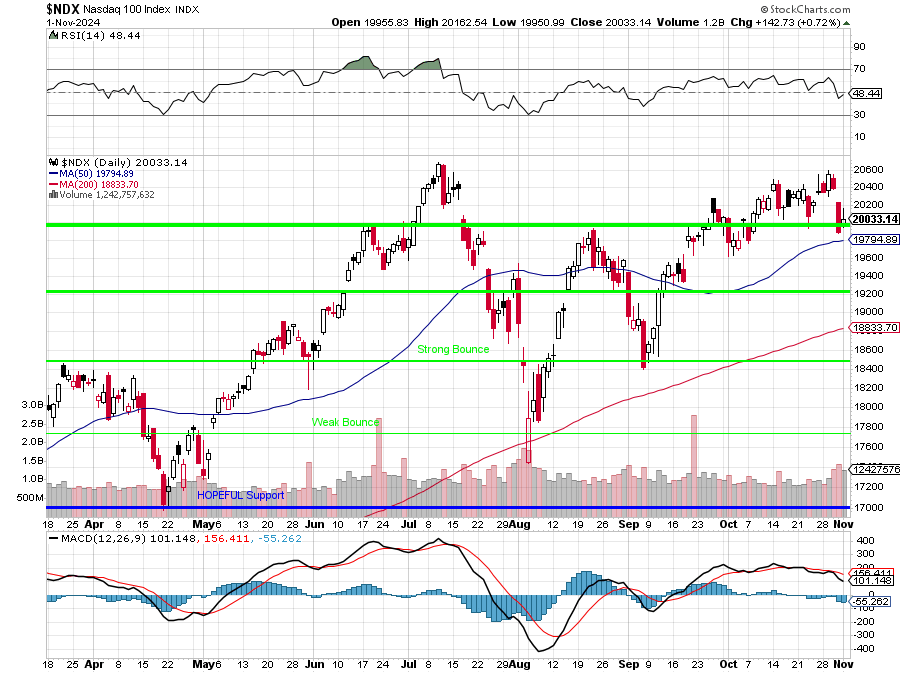Screen dimensions: 900x673
Task: Click the 20033.14 current price tag
Action: click(x=872, y=219)
